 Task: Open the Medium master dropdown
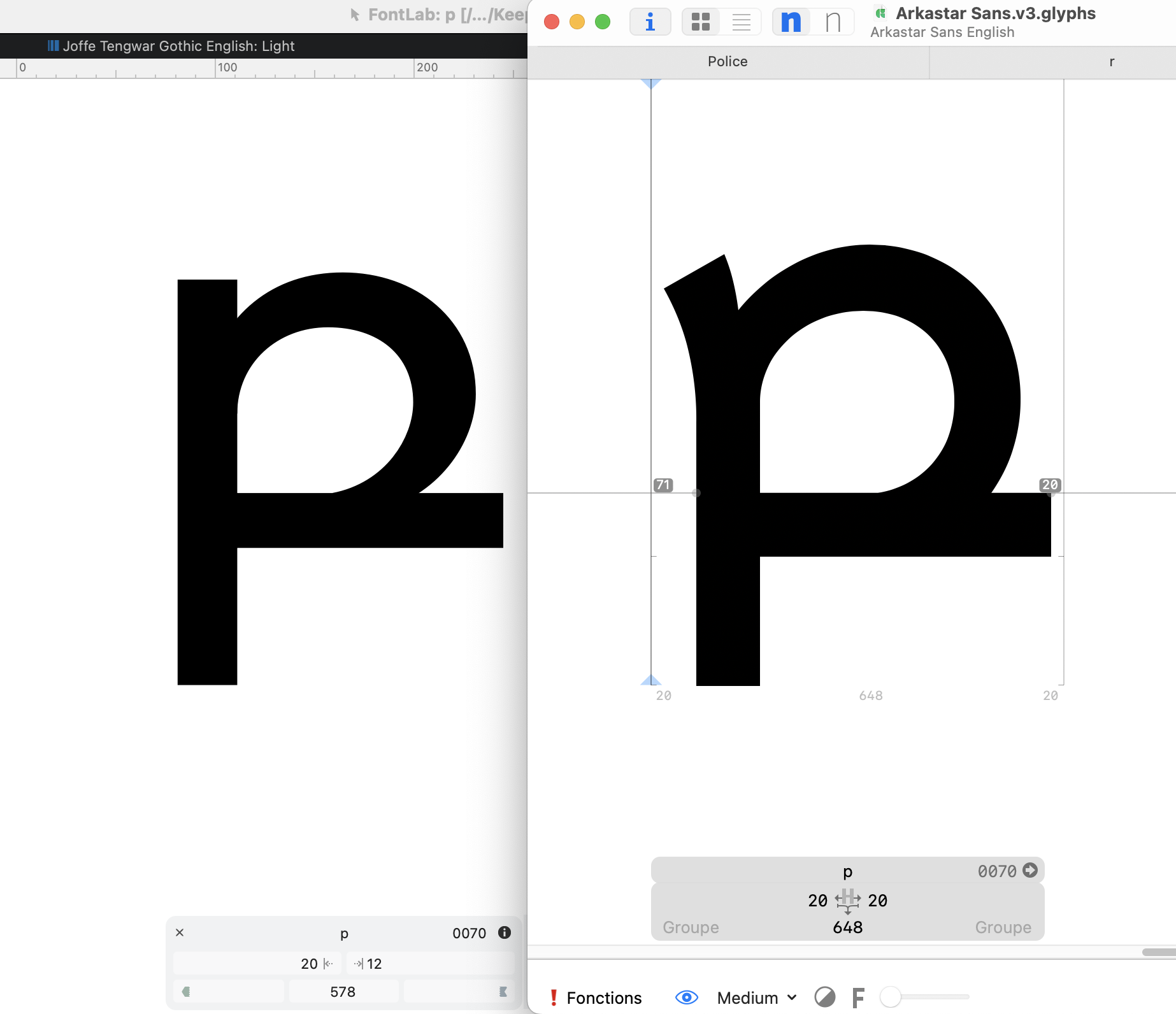(757, 997)
